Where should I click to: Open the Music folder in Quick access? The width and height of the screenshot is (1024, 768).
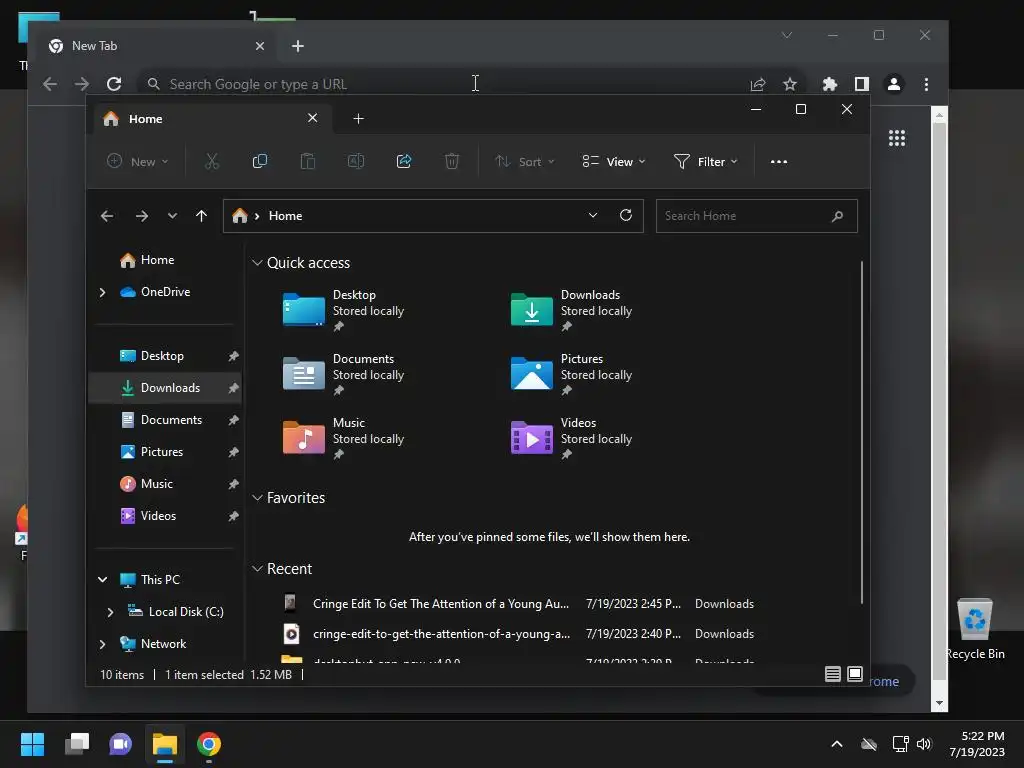click(x=343, y=438)
